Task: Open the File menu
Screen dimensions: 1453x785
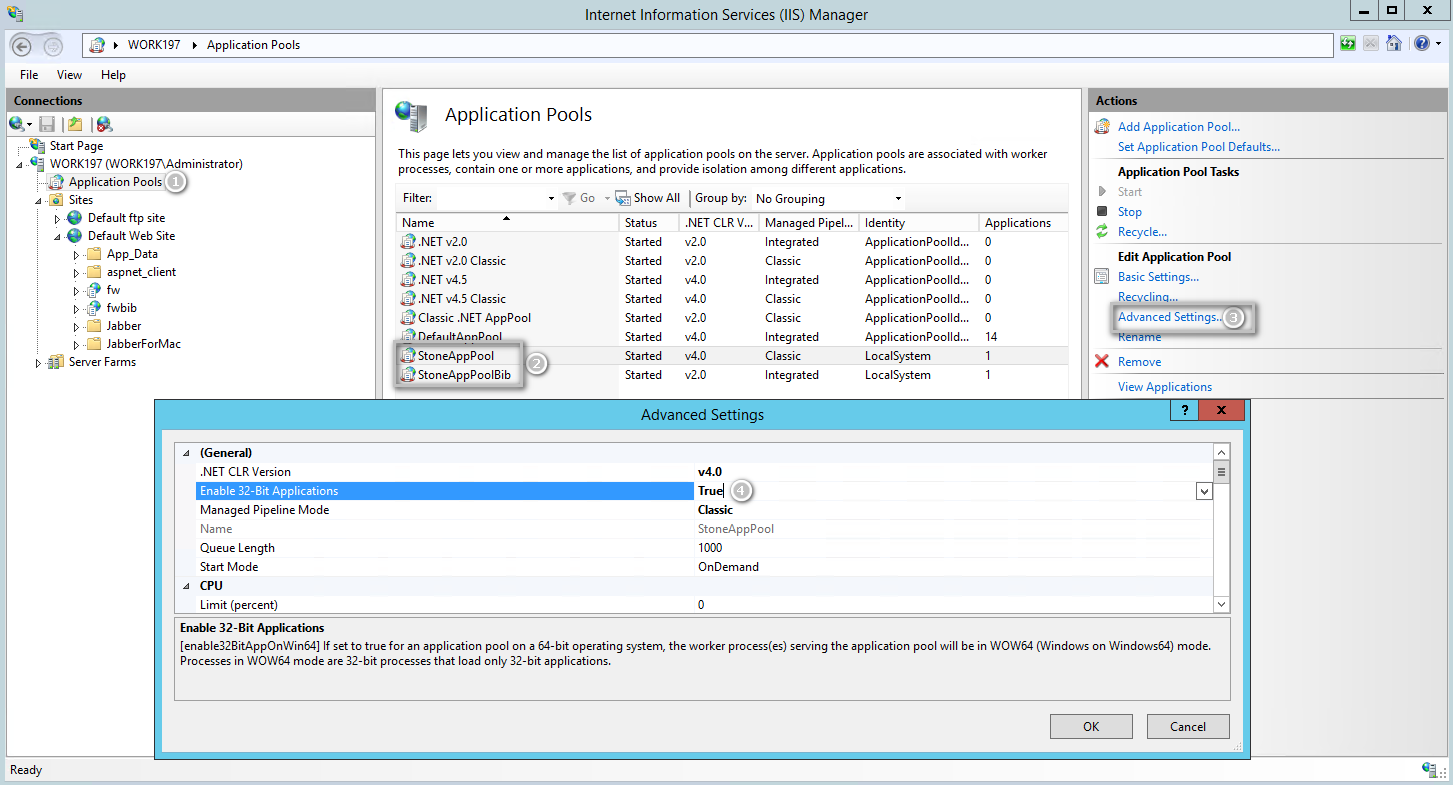Action: tap(29, 75)
